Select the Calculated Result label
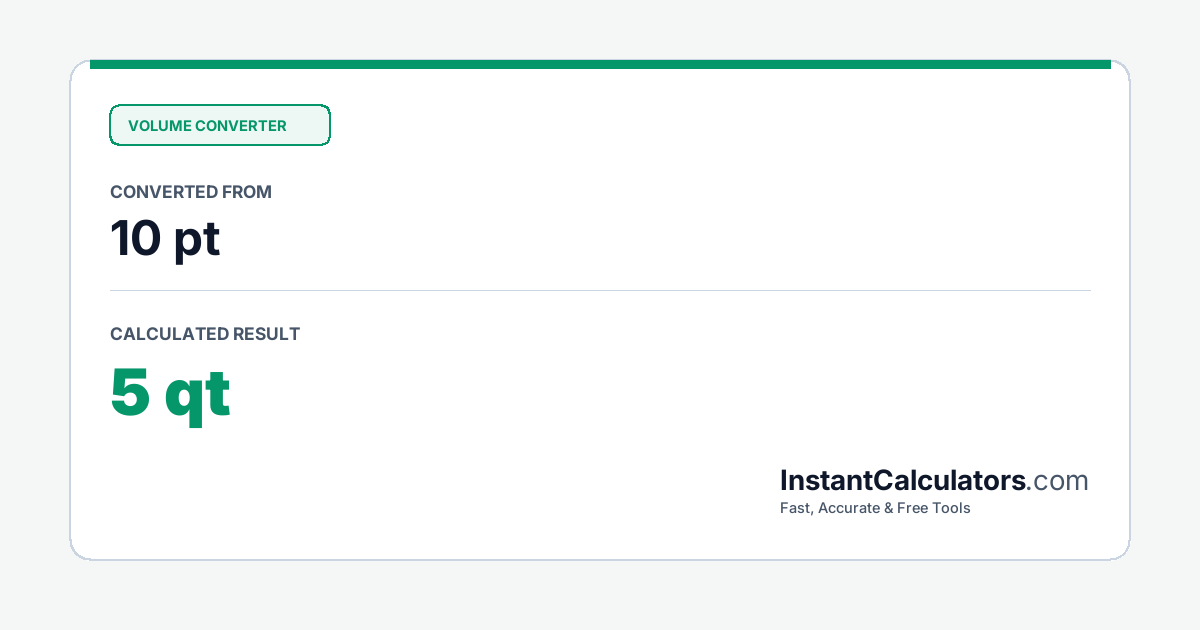Image resolution: width=1200 pixels, height=630 pixels. pyautogui.click(x=205, y=334)
